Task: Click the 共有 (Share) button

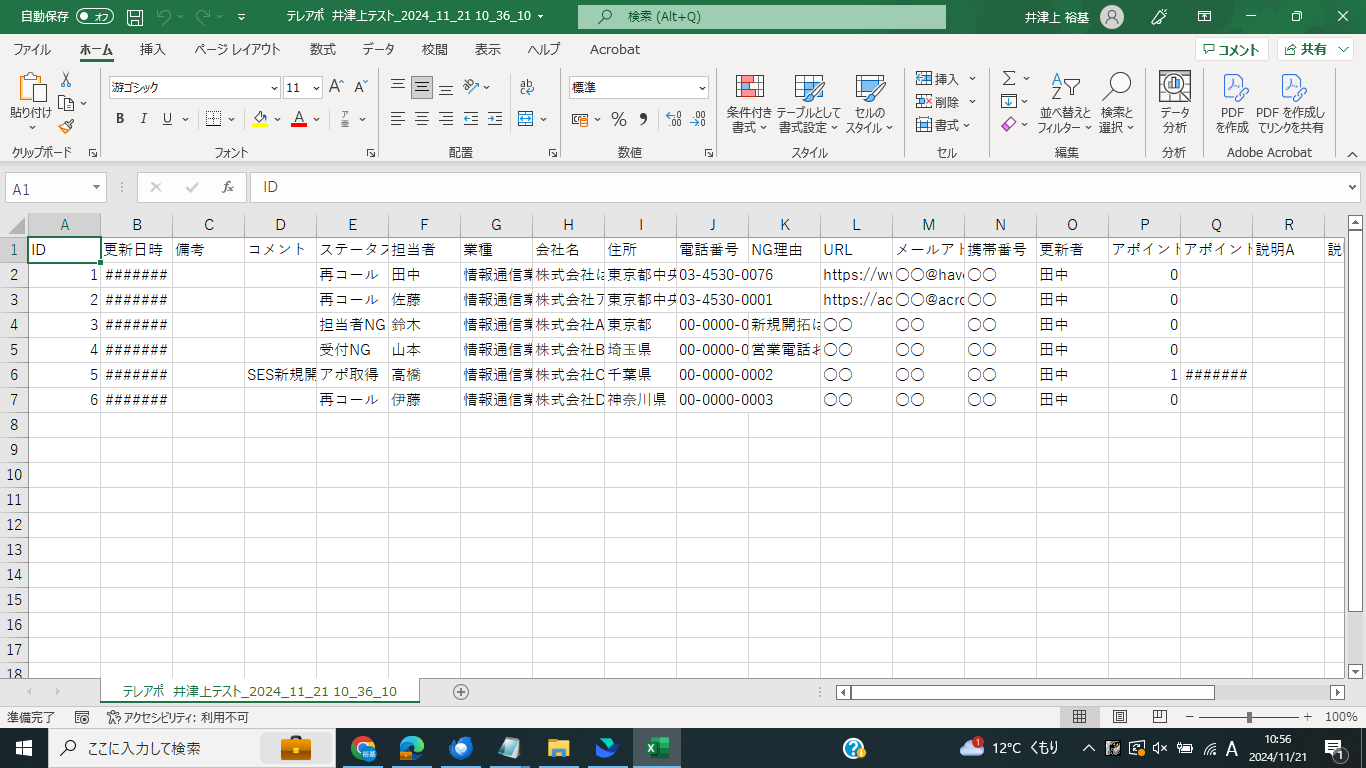Action: coord(1314,49)
